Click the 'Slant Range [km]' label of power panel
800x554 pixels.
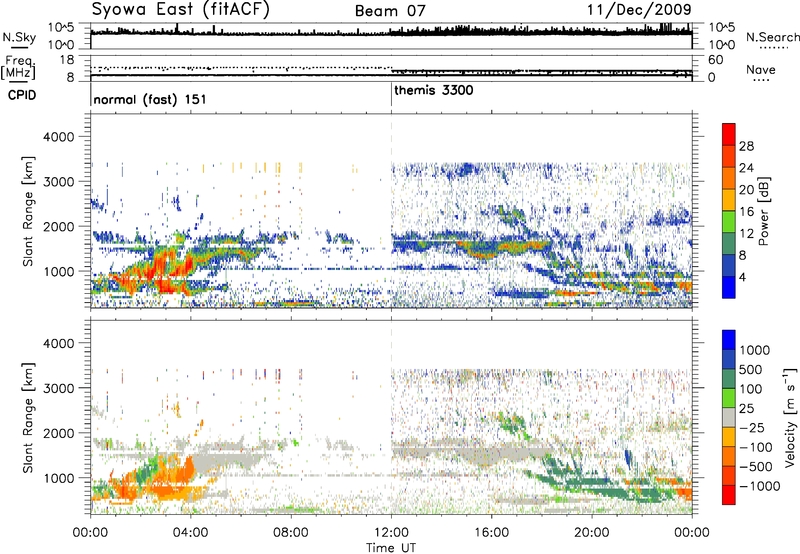[x=28, y=212]
